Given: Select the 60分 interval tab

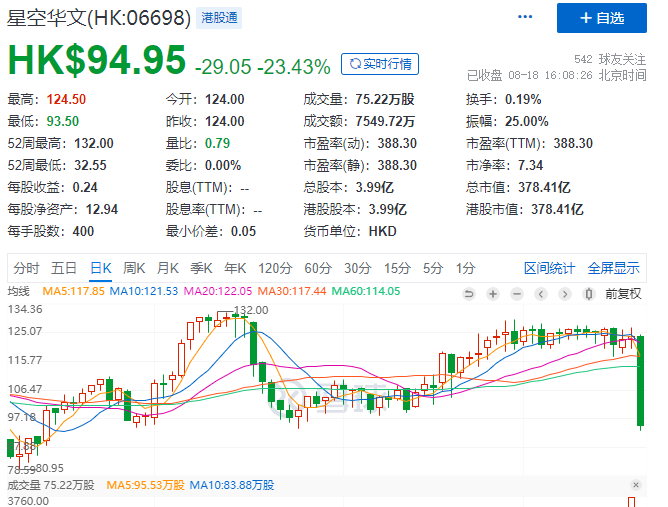Looking at the screenshot, I should (318, 268).
